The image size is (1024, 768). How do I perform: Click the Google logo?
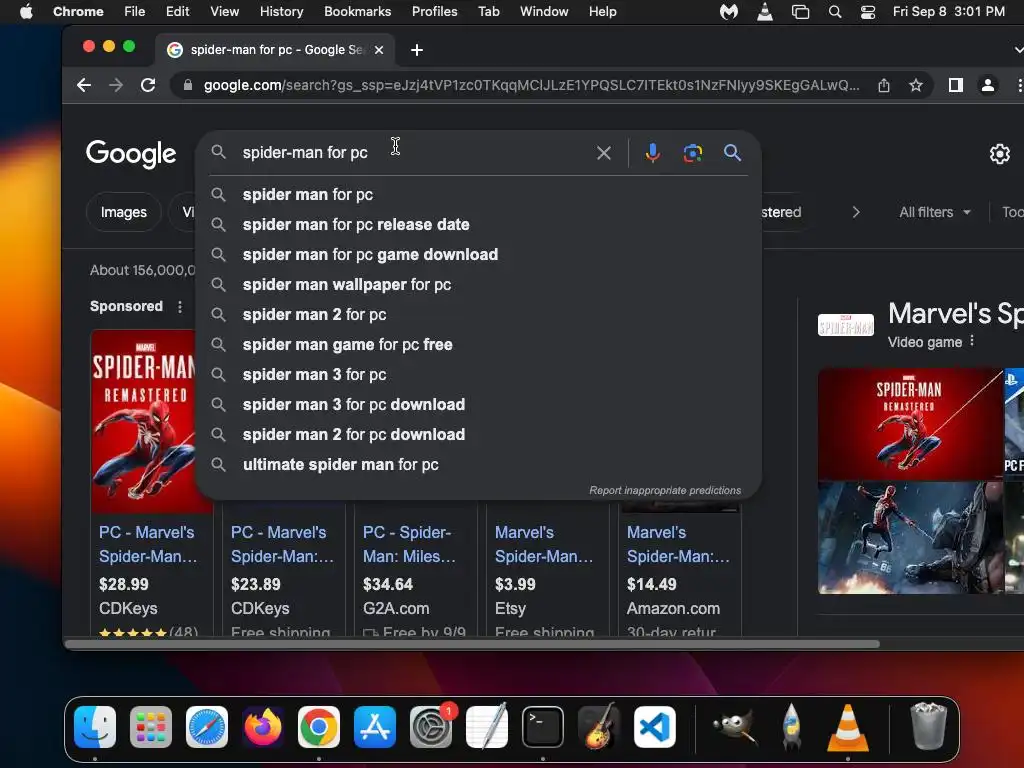coord(131,154)
